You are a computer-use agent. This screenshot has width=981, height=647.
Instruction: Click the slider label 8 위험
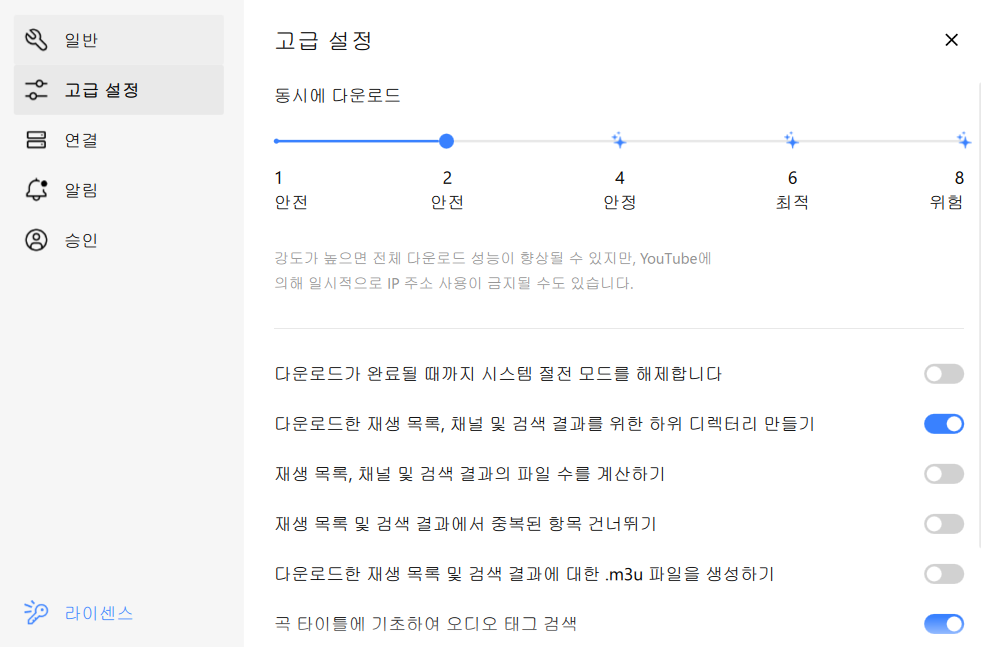pyautogui.click(x=947, y=190)
